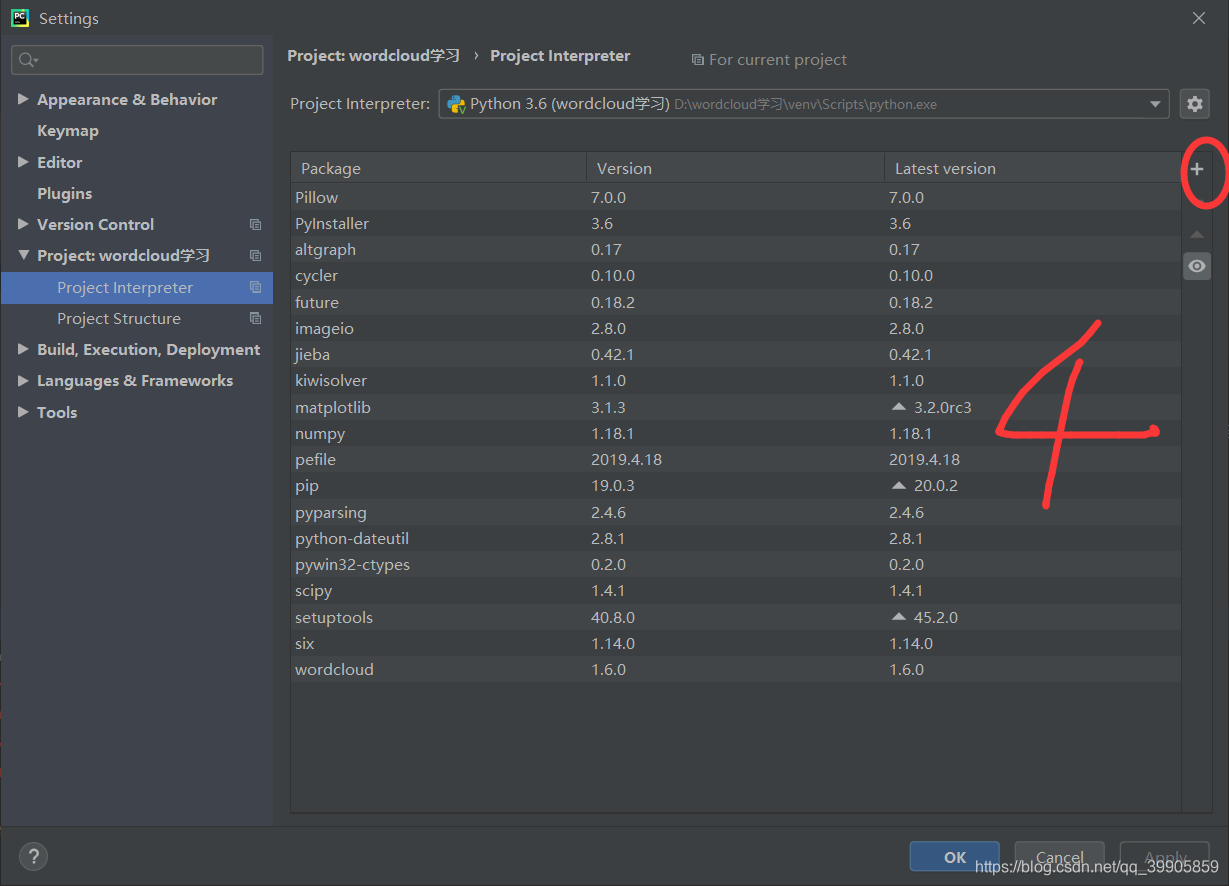Click the Python icon in interpreter field
This screenshot has width=1229, height=886.
tap(456, 104)
